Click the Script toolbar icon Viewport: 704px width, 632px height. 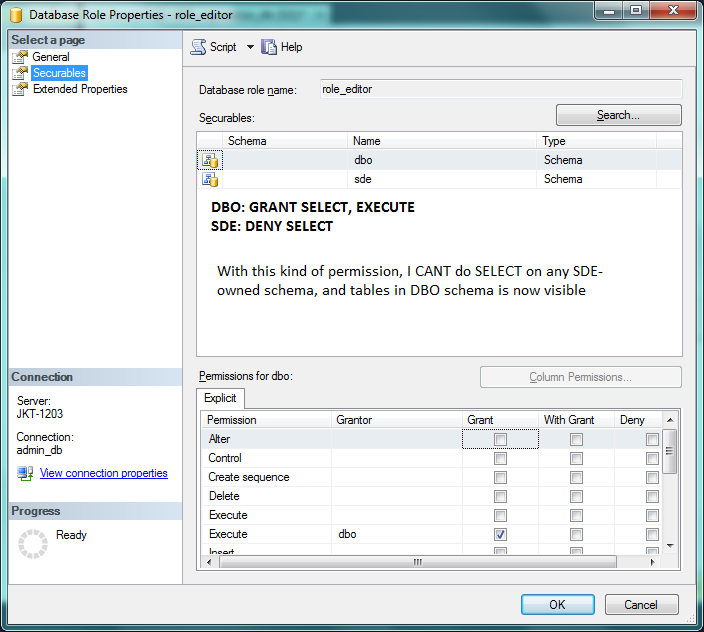click(198, 47)
